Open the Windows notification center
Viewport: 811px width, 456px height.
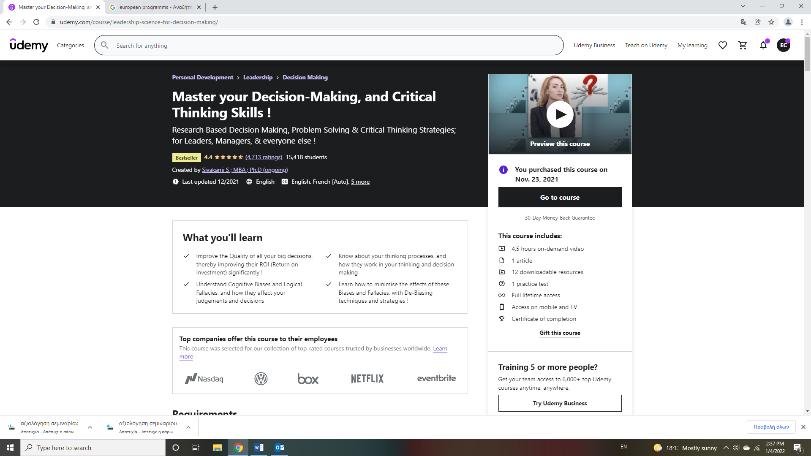click(797, 448)
